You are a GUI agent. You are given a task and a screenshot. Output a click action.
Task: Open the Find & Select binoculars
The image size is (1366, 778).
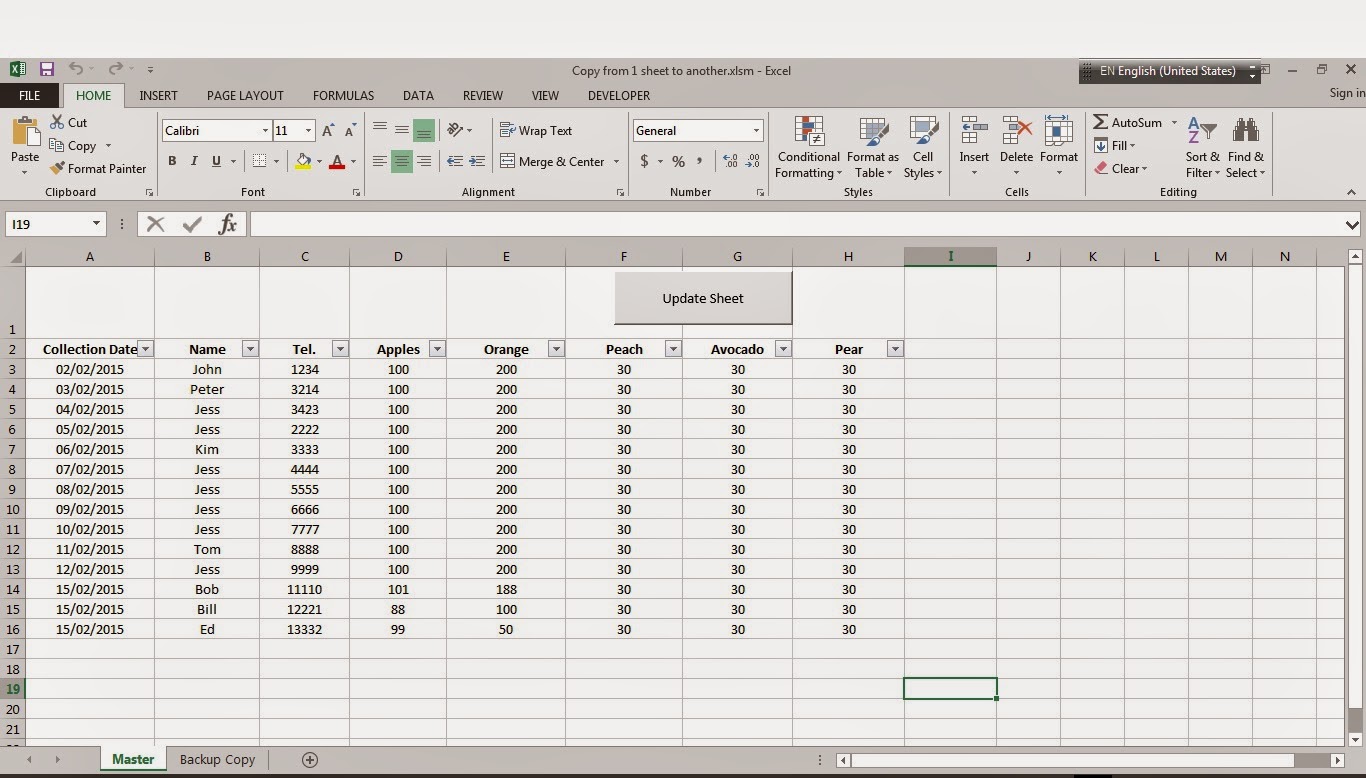[1246, 147]
